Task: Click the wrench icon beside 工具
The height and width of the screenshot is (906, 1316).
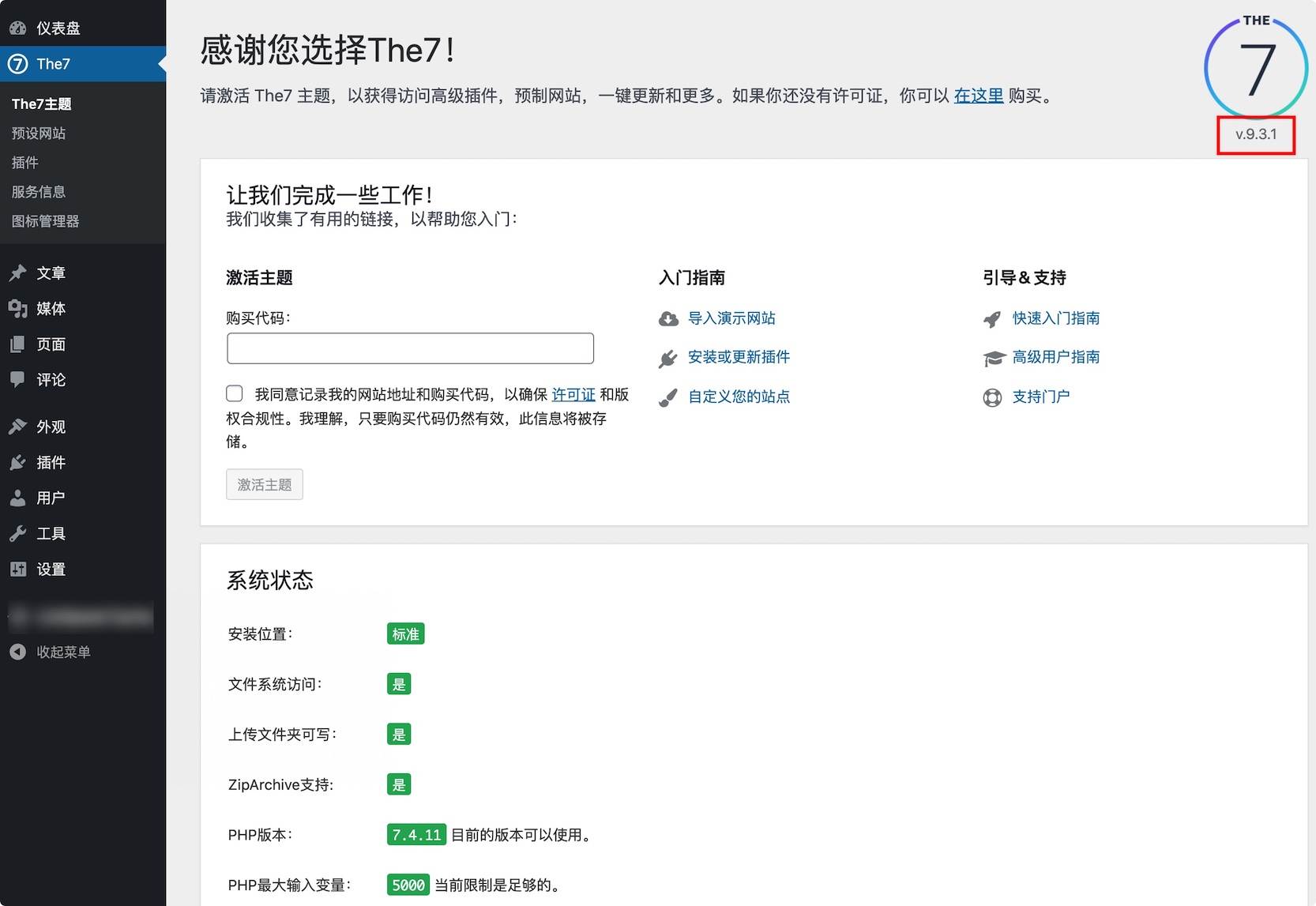Action: click(x=17, y=533)
